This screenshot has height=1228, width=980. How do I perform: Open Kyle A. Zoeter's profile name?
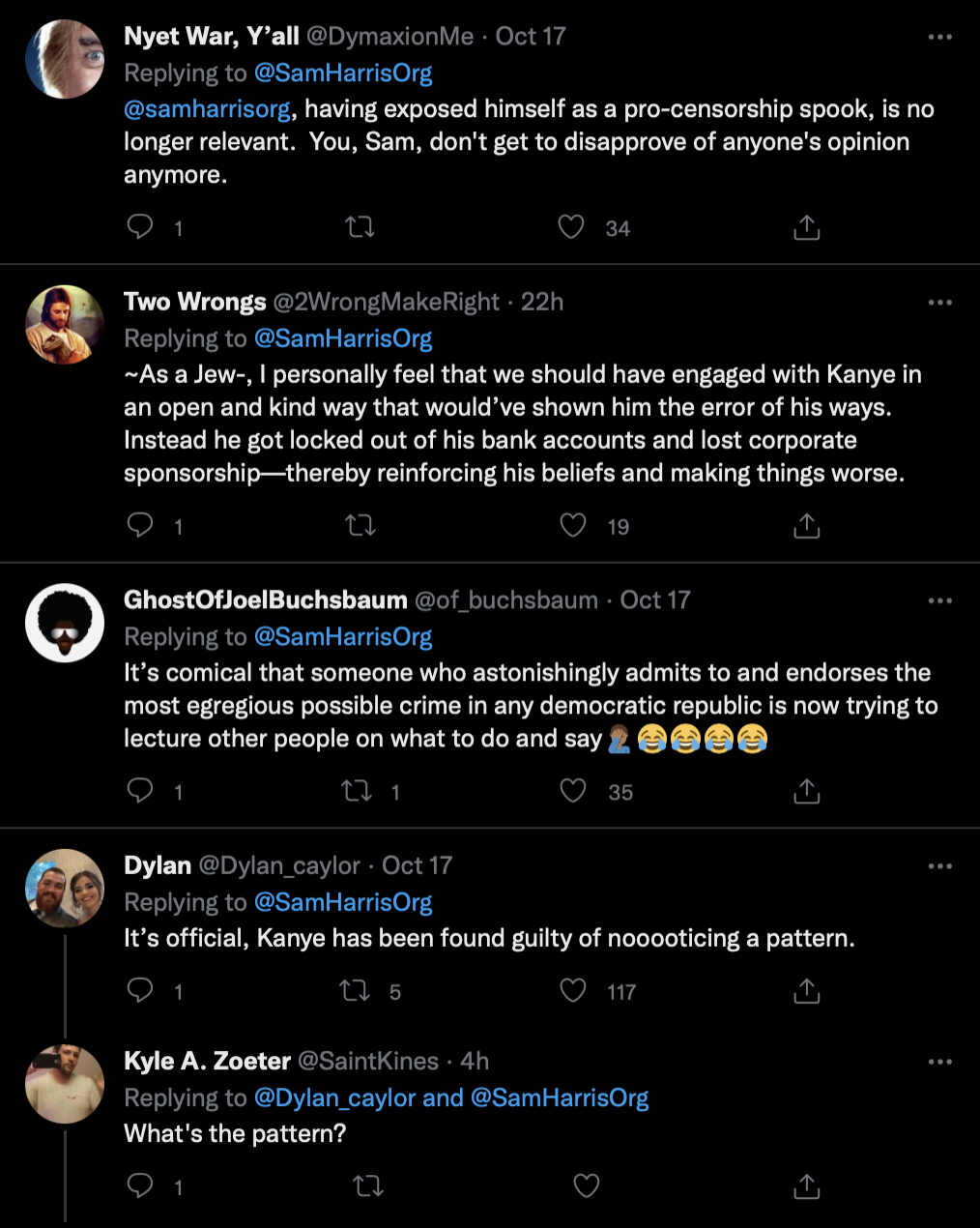pyautogui.click(x=207, y=1061)
